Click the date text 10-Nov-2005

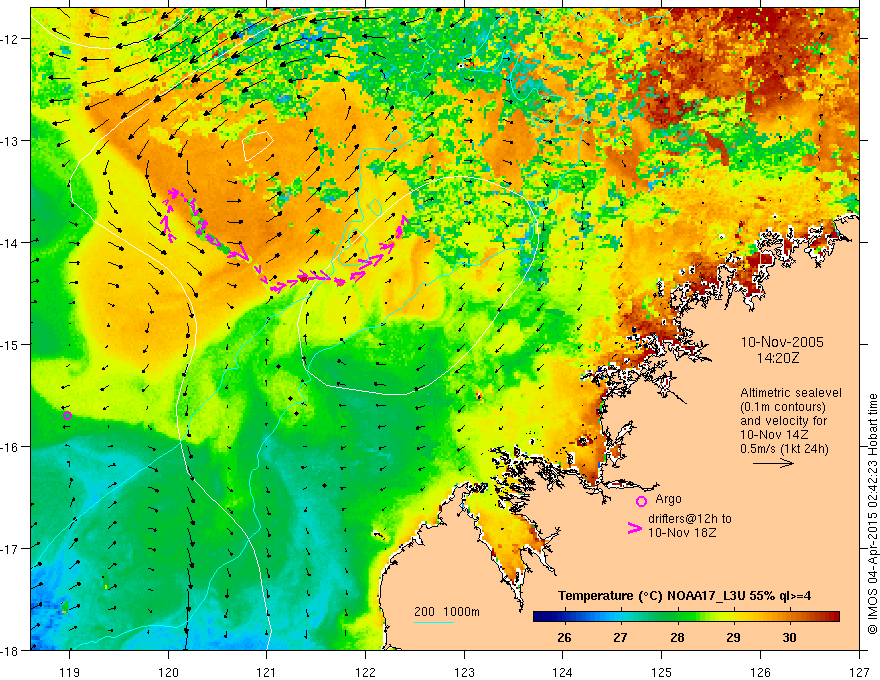(782, 342)
